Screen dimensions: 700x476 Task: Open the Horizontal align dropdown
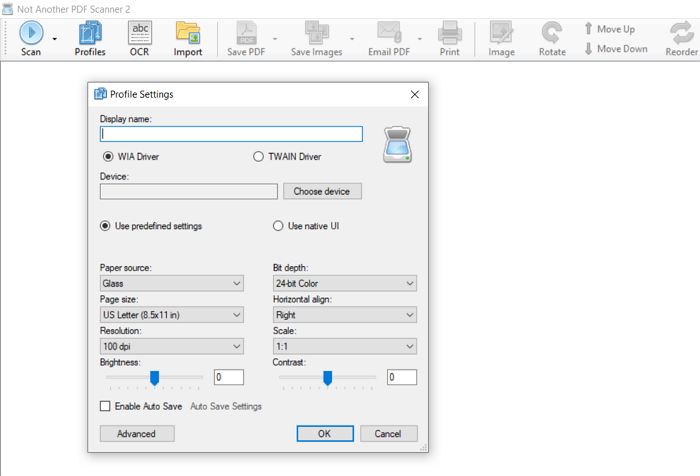pyautogui.click(x=345, y=315)
